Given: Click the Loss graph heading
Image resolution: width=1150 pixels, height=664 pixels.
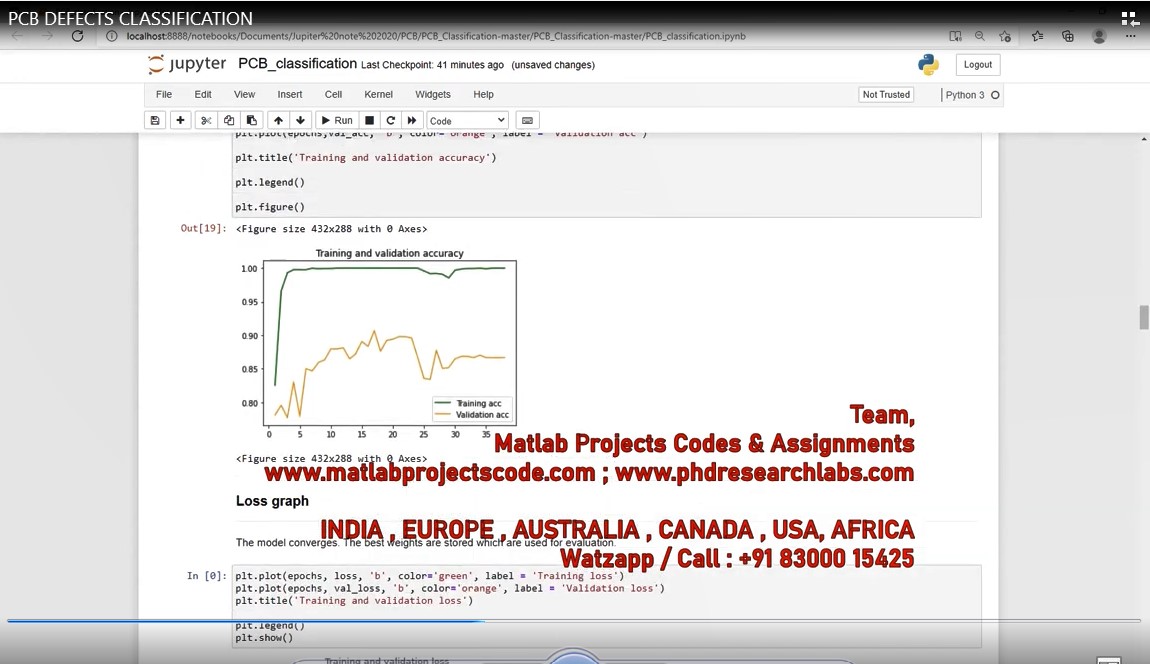Looking at the screenshot, I should coord(272,501).
